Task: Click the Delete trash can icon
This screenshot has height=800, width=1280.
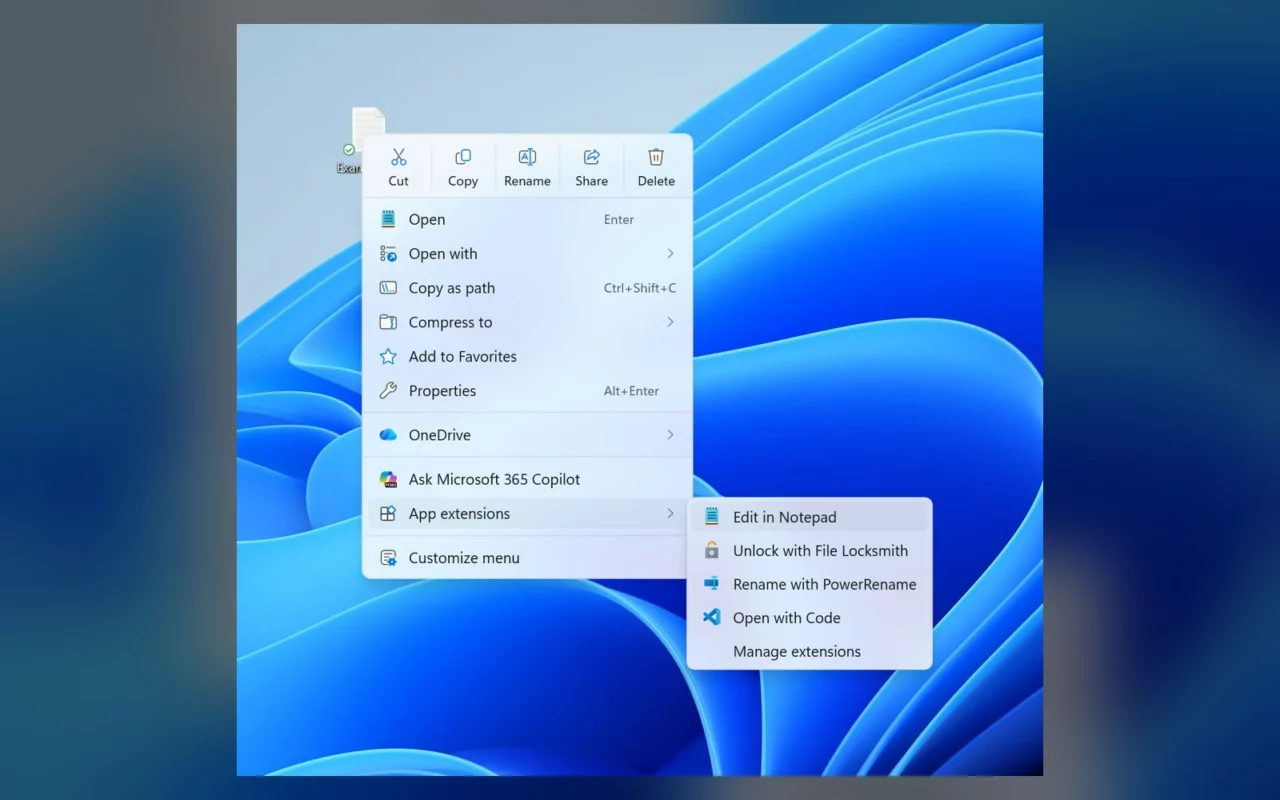Action: coord(656,157)
